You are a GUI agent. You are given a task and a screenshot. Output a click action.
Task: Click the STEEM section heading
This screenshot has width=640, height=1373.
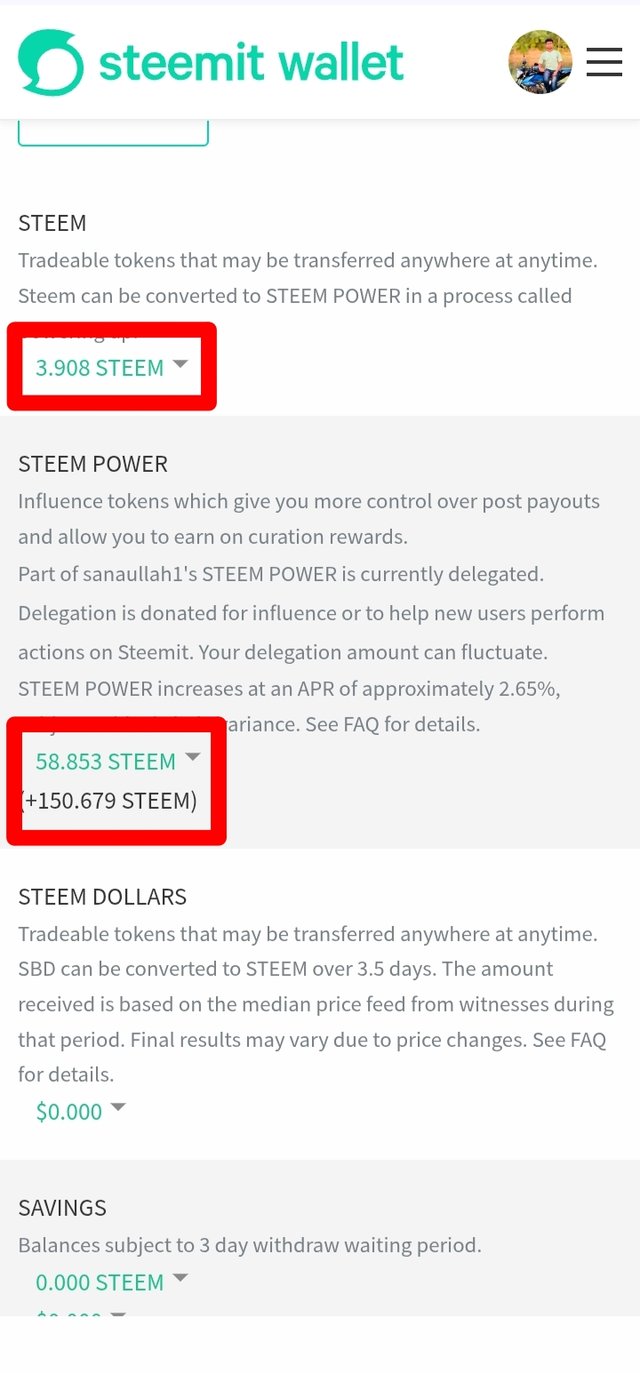pyautogui.click(x=52, y=223)
